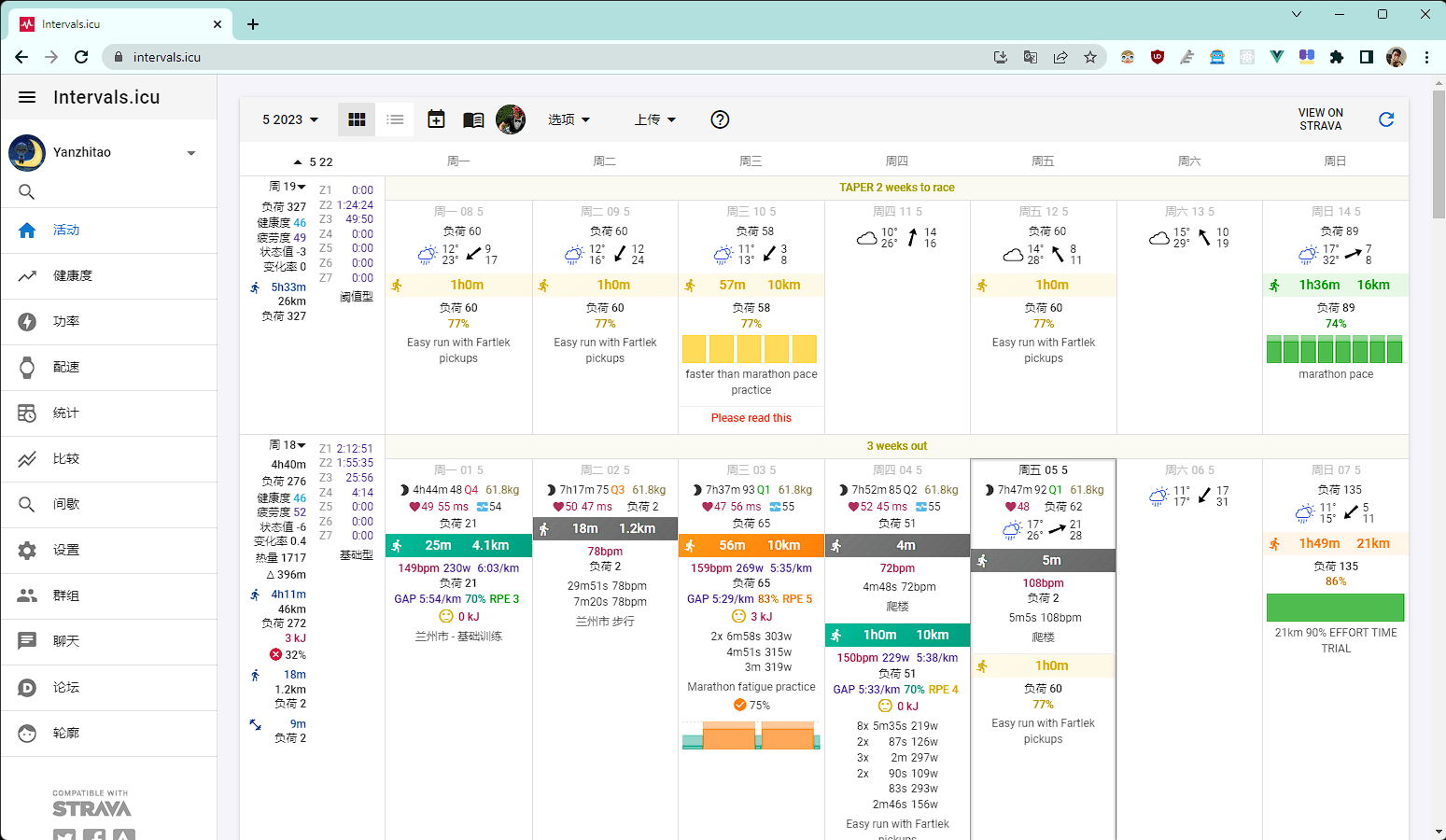The height and width of the screenshot is (840, 1446).
Task: Click the vertical page scrollbar
Action: click(x=1438, y=154)
